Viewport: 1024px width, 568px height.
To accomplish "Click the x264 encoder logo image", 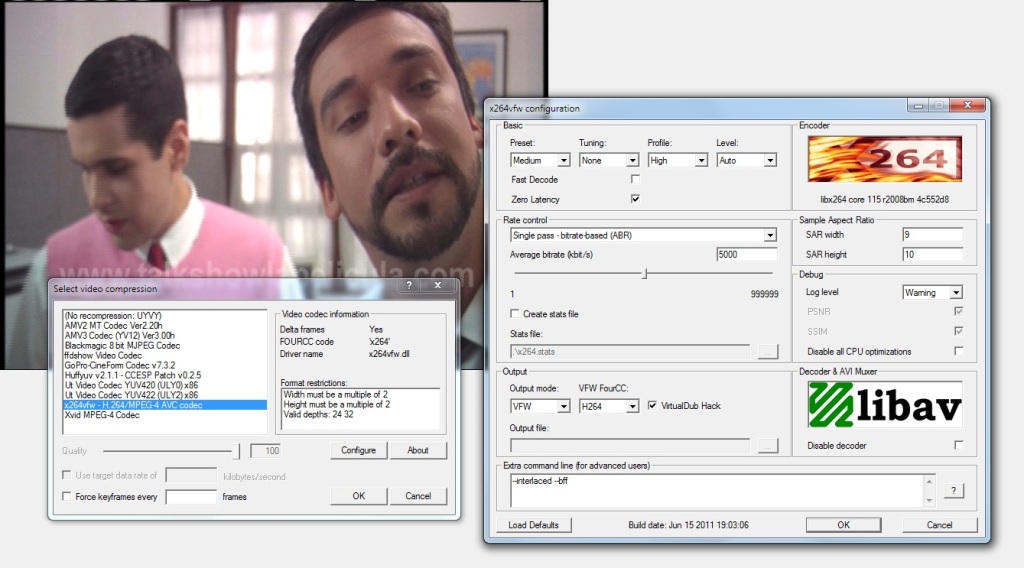I will [884, 159].
